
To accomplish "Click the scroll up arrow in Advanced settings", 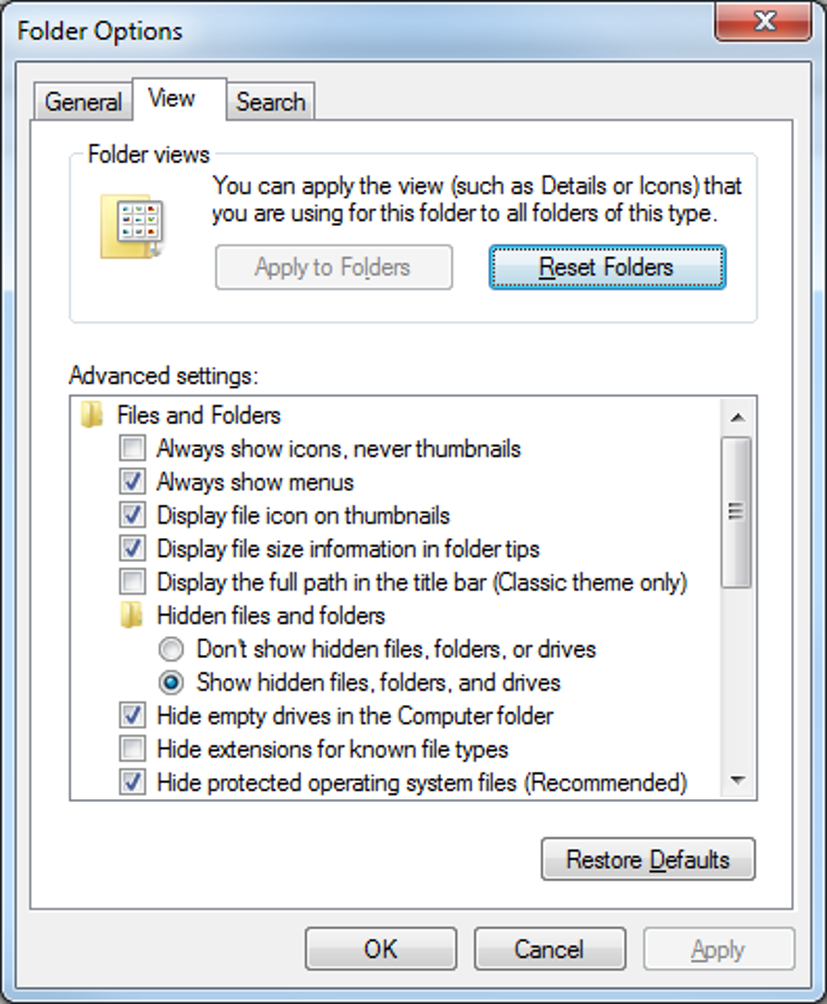I will 737,416.
